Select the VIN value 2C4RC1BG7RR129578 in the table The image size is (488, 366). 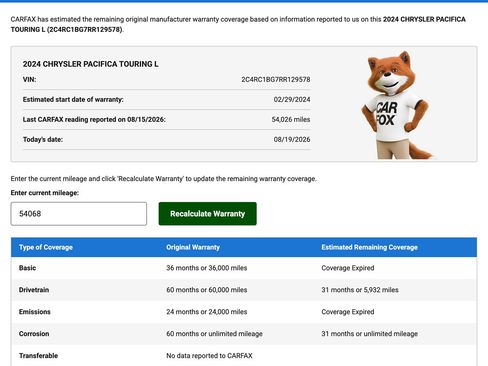tap(276, 79)
